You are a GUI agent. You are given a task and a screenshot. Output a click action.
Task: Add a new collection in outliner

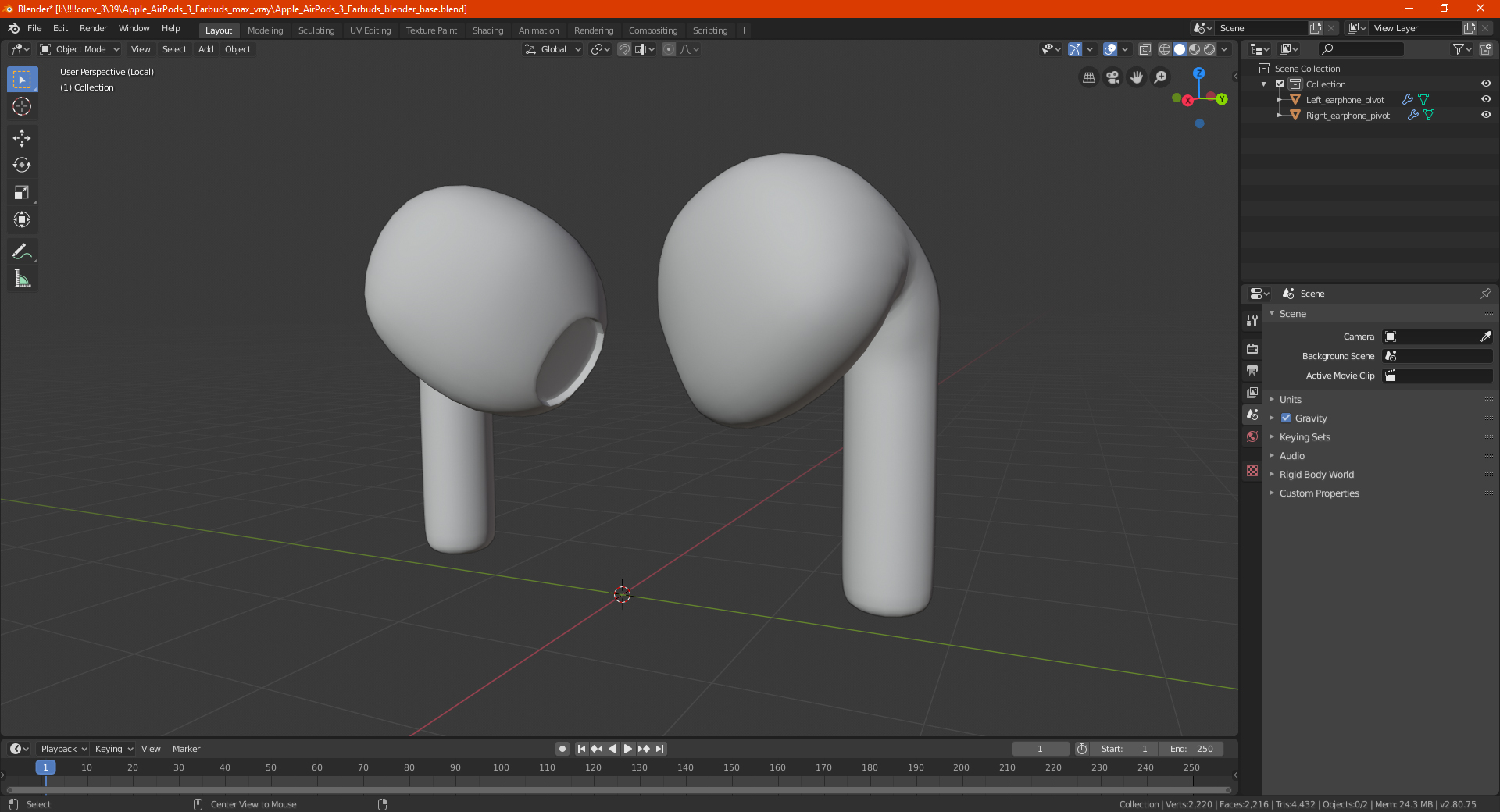[1485, 49]
